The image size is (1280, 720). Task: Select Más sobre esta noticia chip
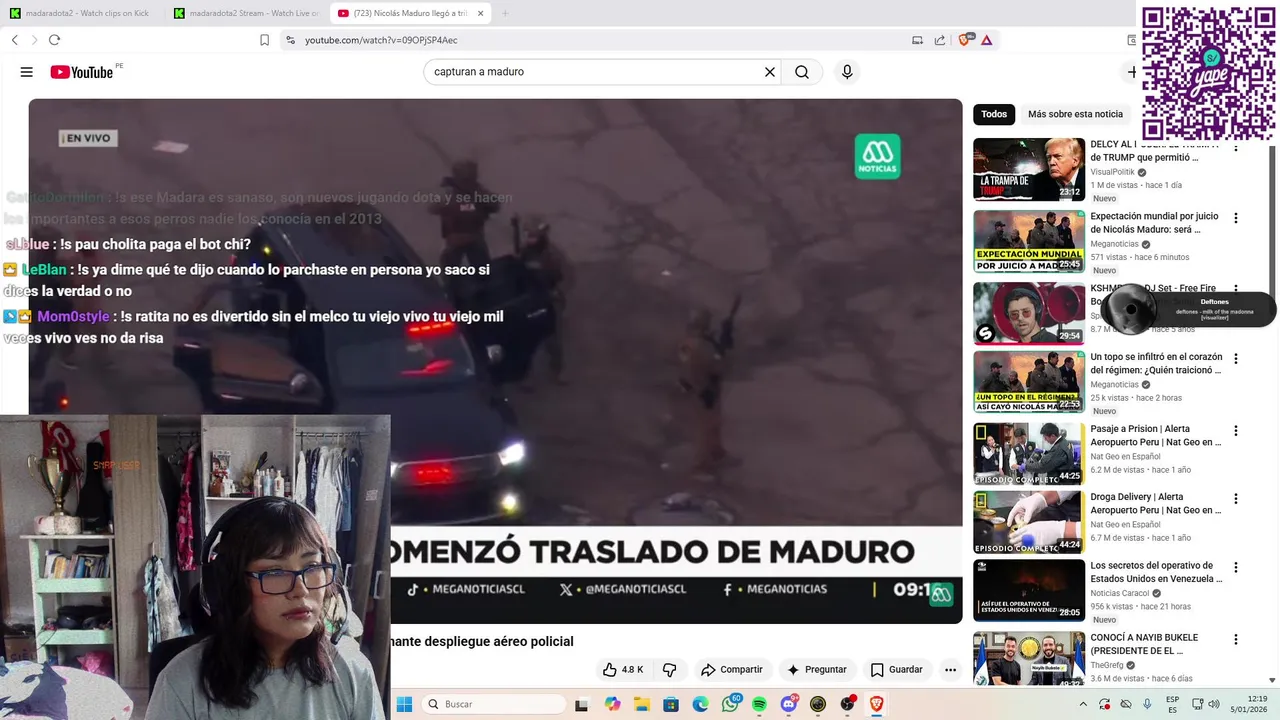tap(1075, 114)
